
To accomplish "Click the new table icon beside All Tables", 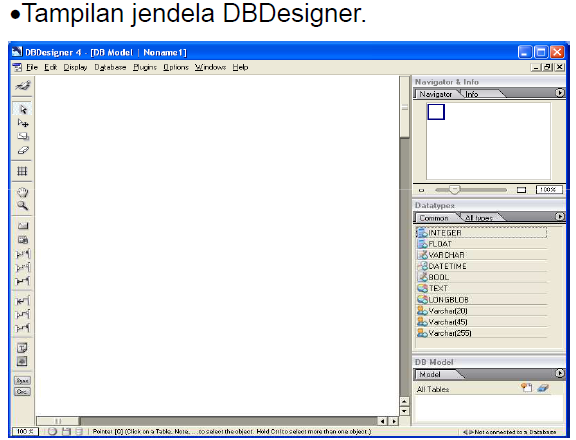I will (x=526, y=387).
